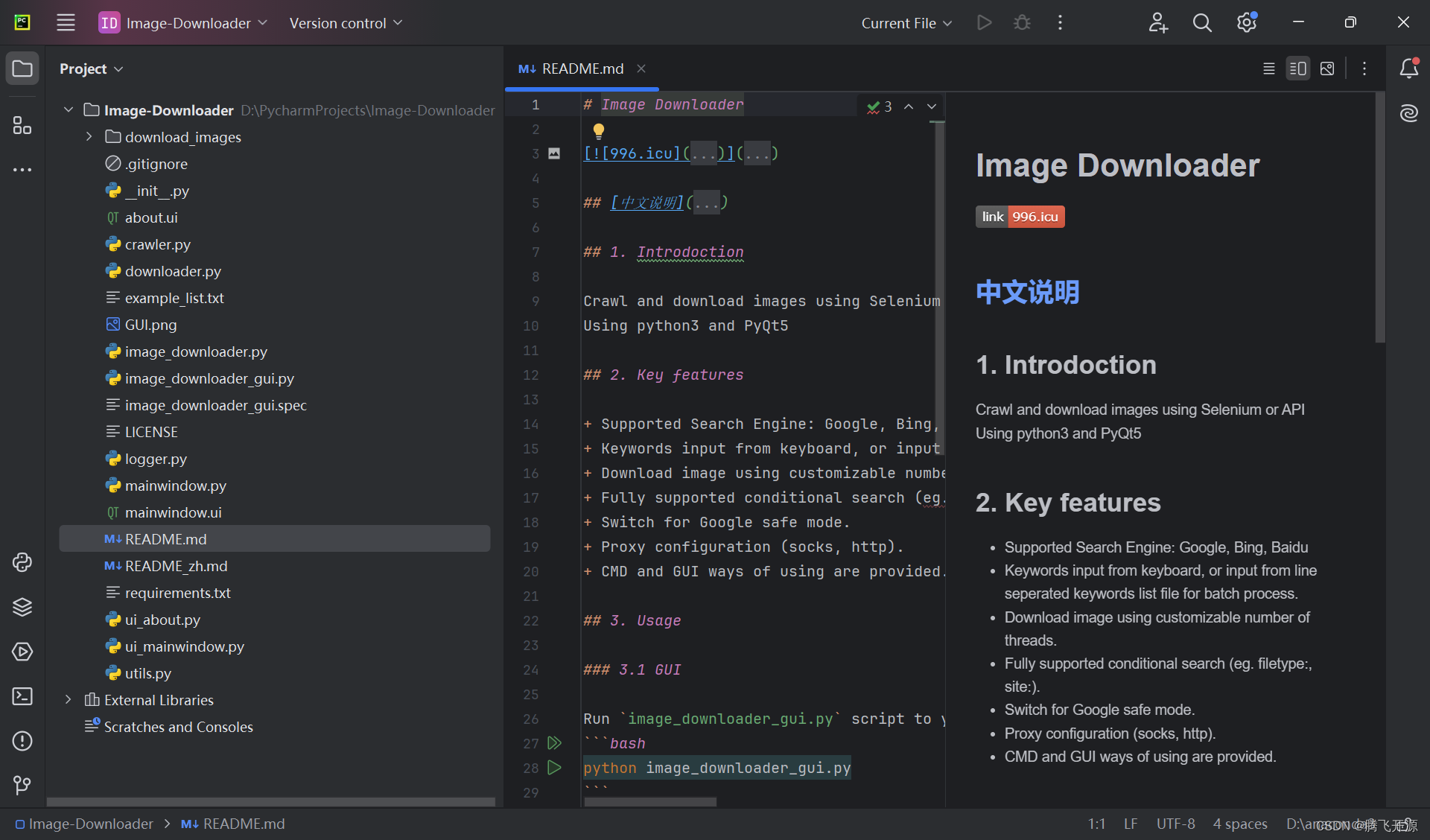Switch to editor and preview split mode
Image resolution: width=1430 pixels, height=840 pixels.
[x=1298, y=69]
